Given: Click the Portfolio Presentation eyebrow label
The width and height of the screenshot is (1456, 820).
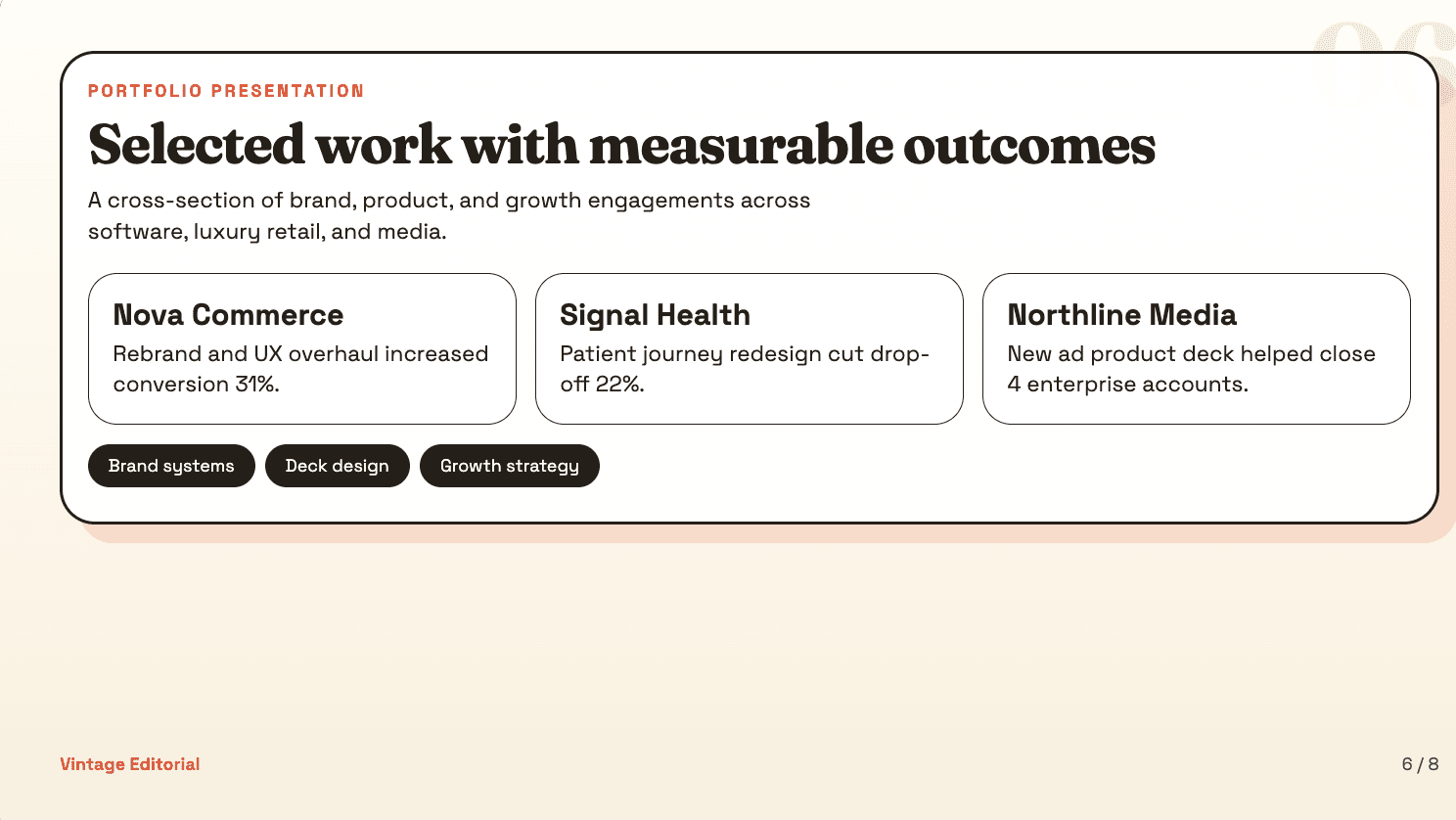Looking at the screenshot, I should click(226, 91).
